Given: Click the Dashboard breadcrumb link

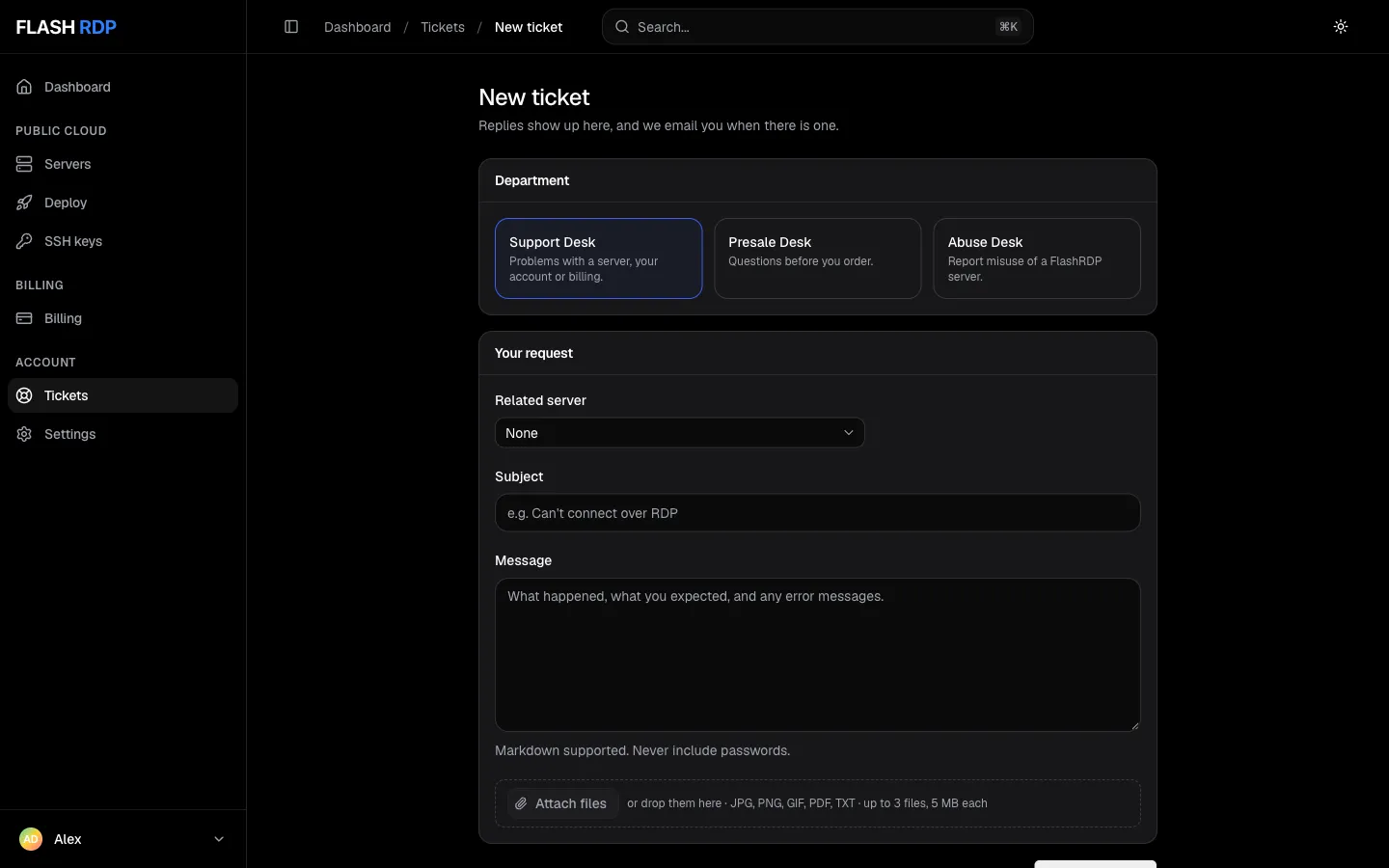Looking at the screenshot, I should [x=358, y=27].
